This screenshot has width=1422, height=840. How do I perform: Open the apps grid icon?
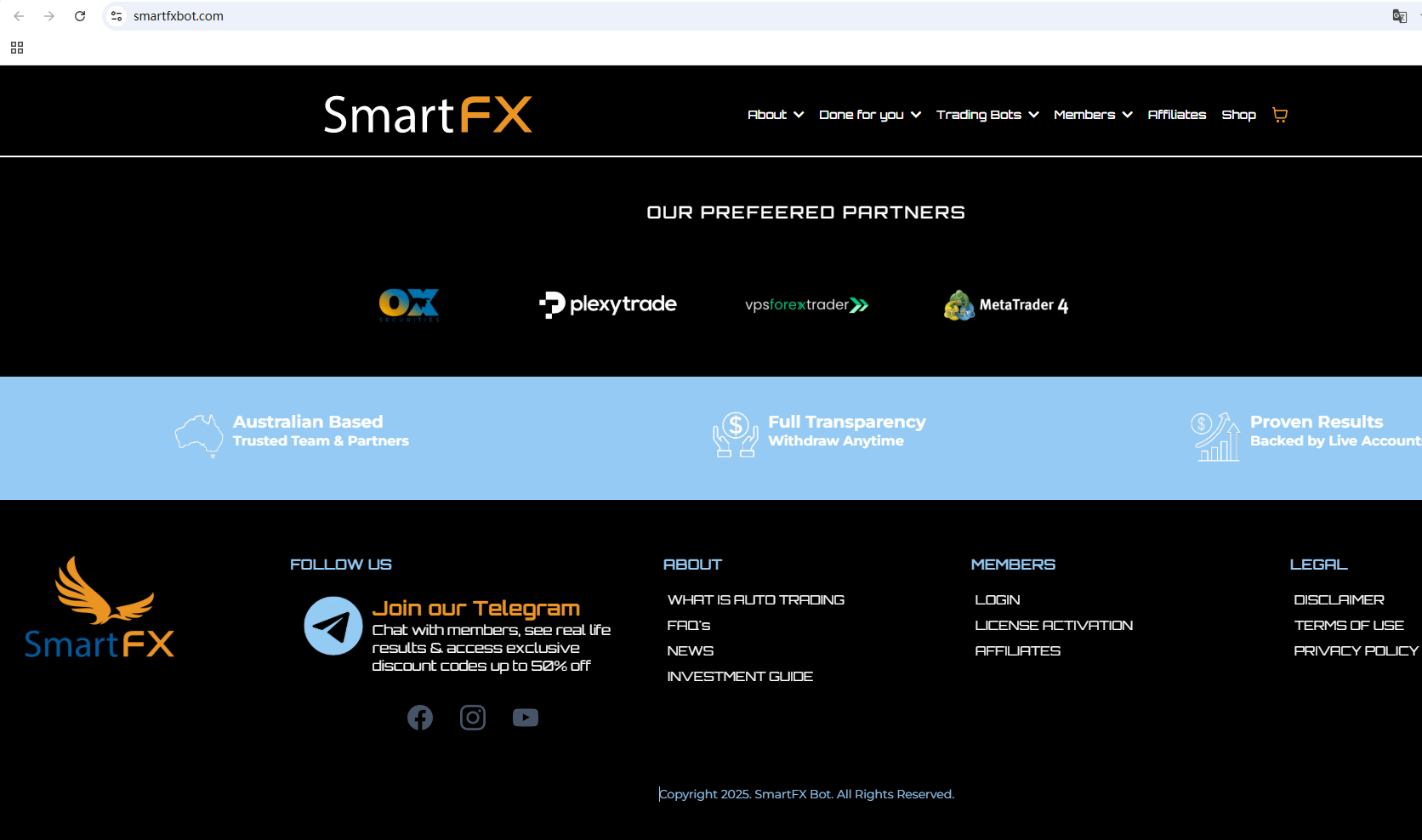coord(17,48)
